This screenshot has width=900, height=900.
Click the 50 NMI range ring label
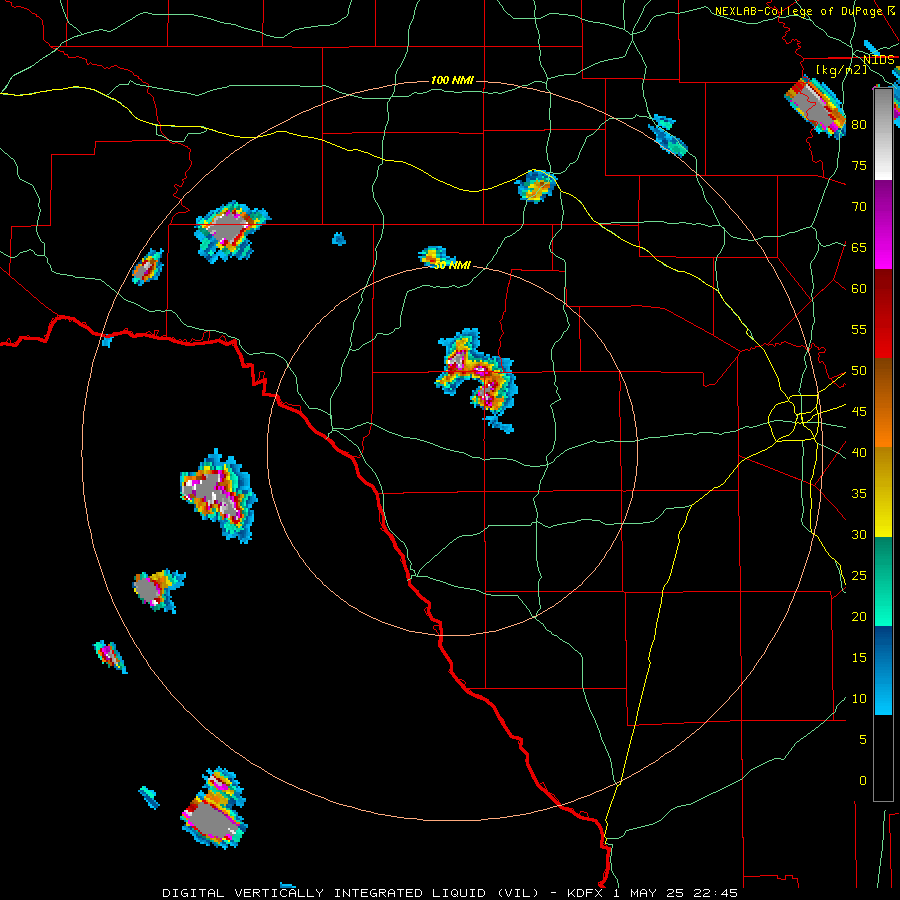[452, 265]
